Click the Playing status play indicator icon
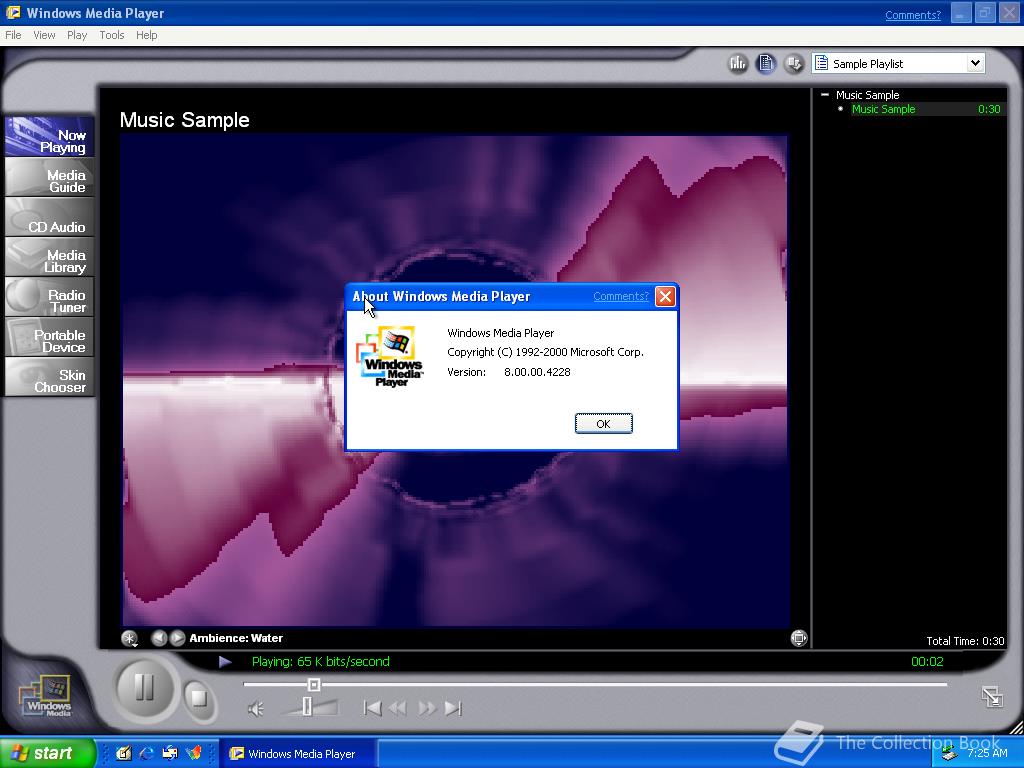Screen dimensions: 1024x768 [225, 662]
